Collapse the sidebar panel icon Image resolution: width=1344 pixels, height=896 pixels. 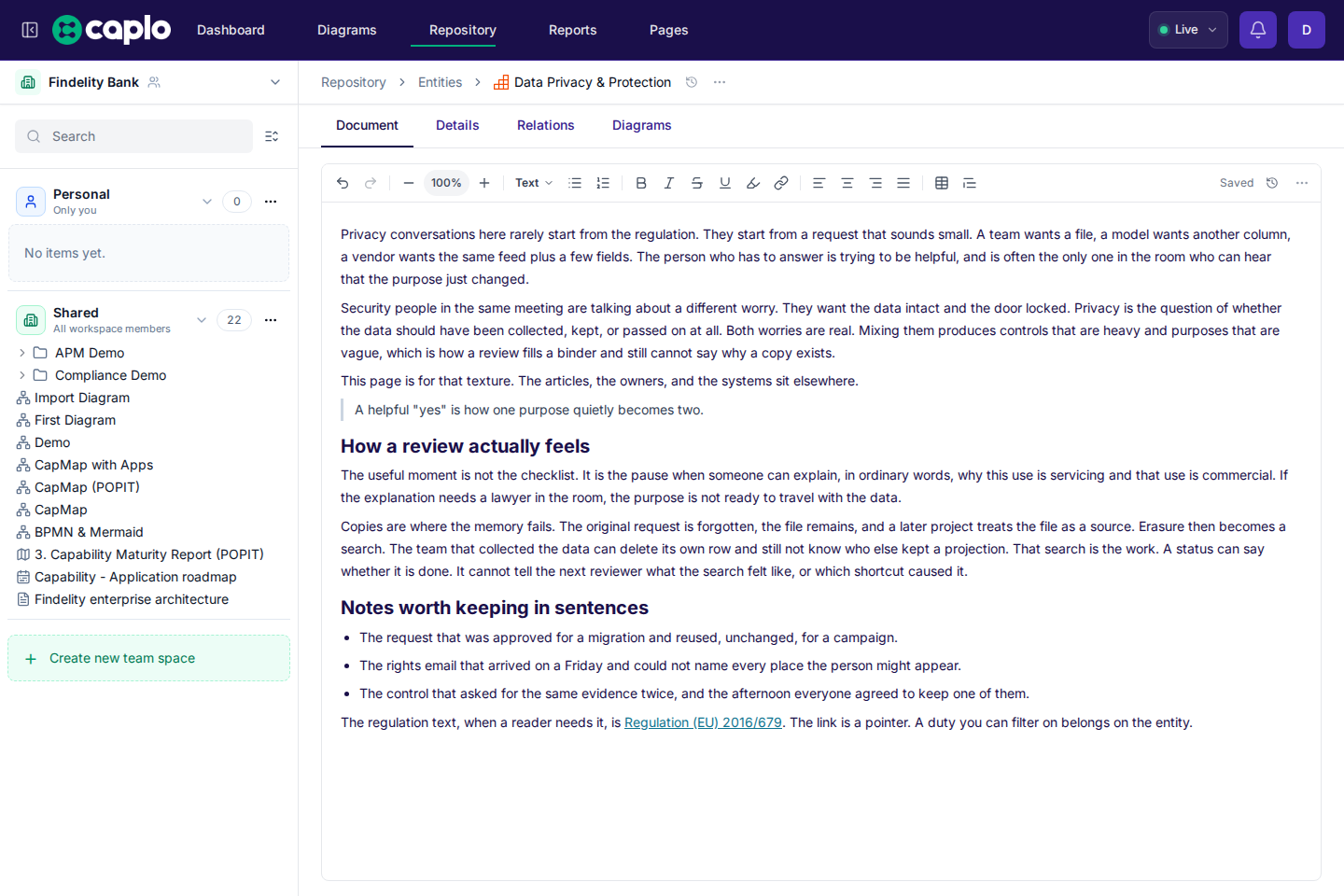(x=30, y=30)
